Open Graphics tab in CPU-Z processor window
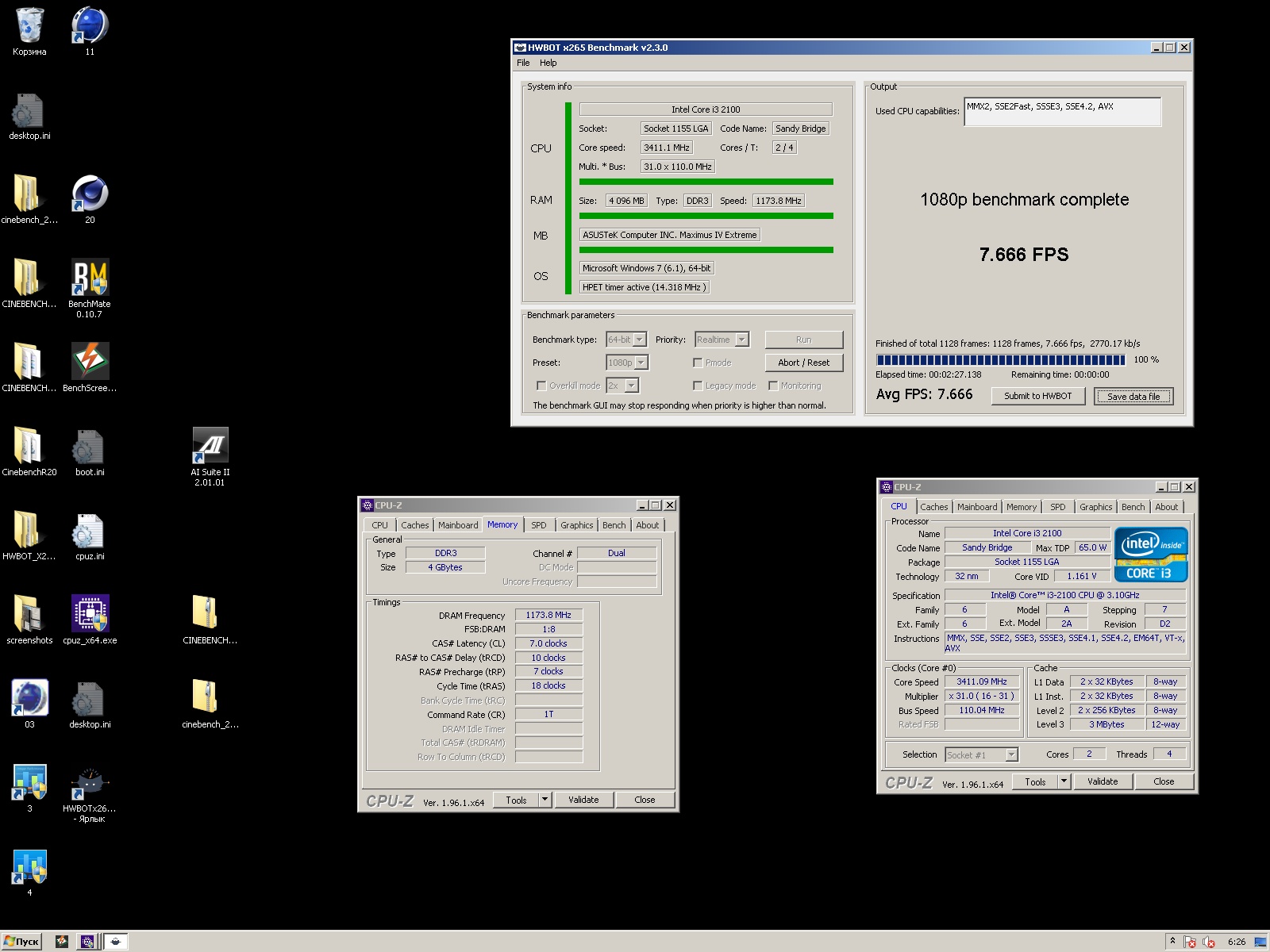Image resolution: width=1270 pixels, height=952 pixels. pos(1095,507)
